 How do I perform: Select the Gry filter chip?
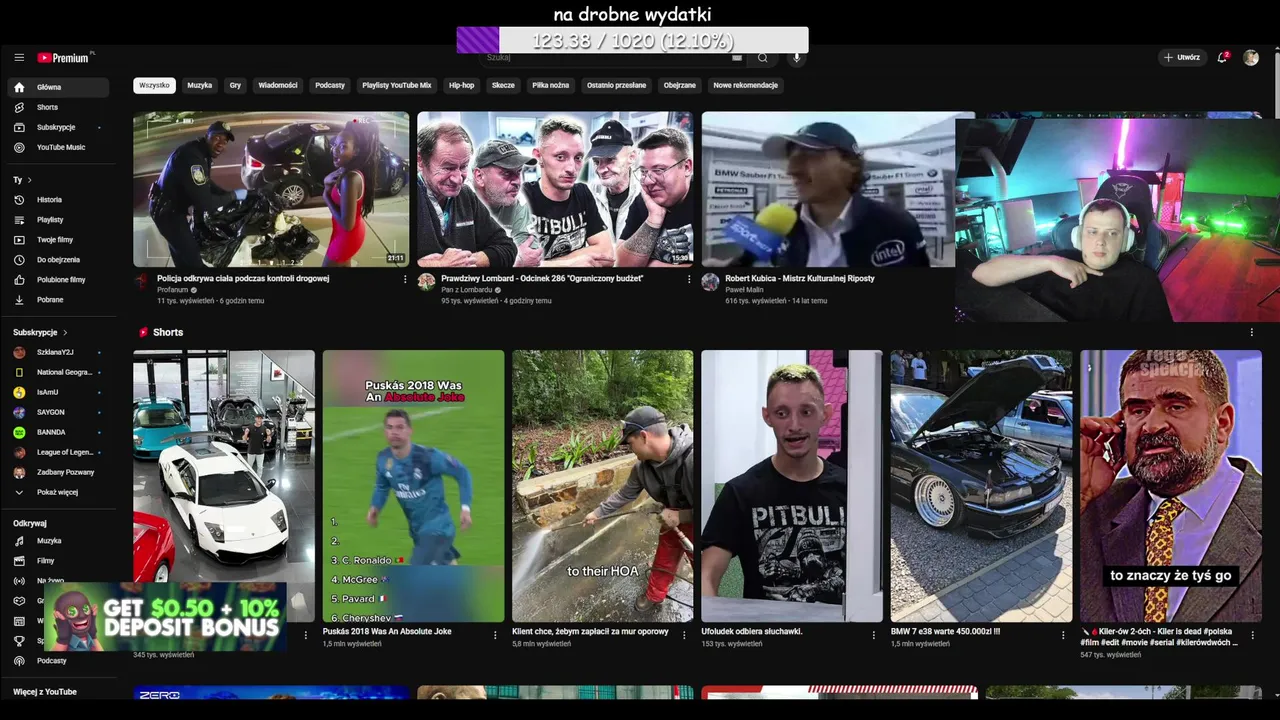(235, 85)
